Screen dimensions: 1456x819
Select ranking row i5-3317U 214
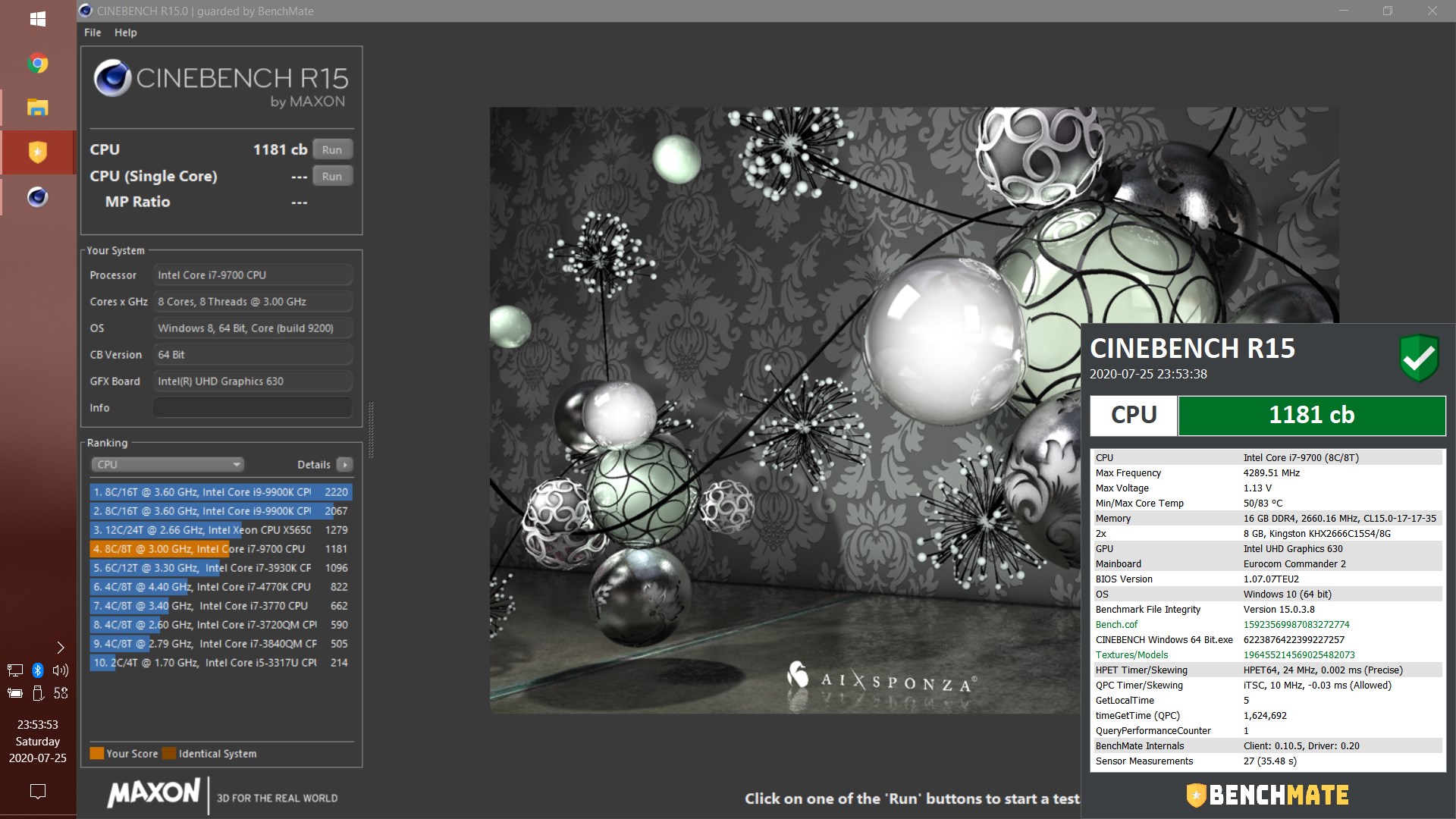(x=221, y=663)
